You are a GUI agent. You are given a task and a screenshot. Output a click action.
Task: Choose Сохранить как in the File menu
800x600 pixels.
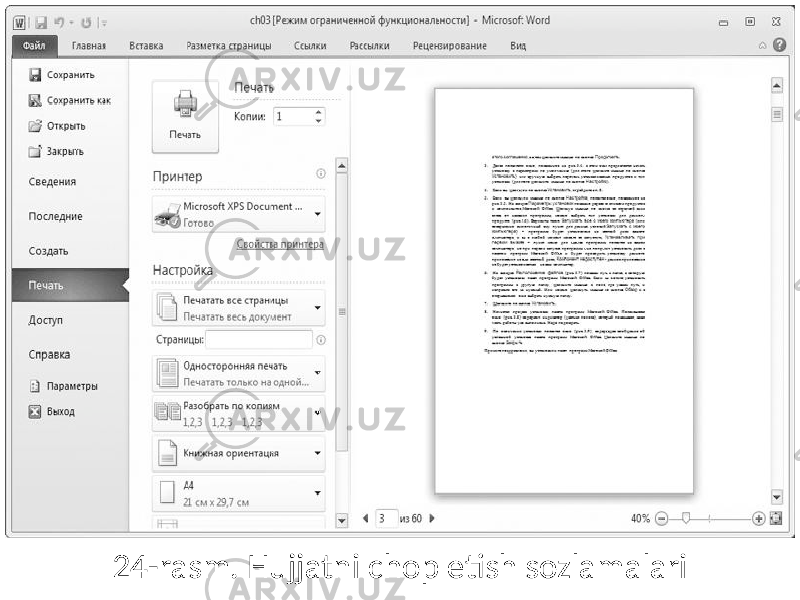tap(70, 101)
